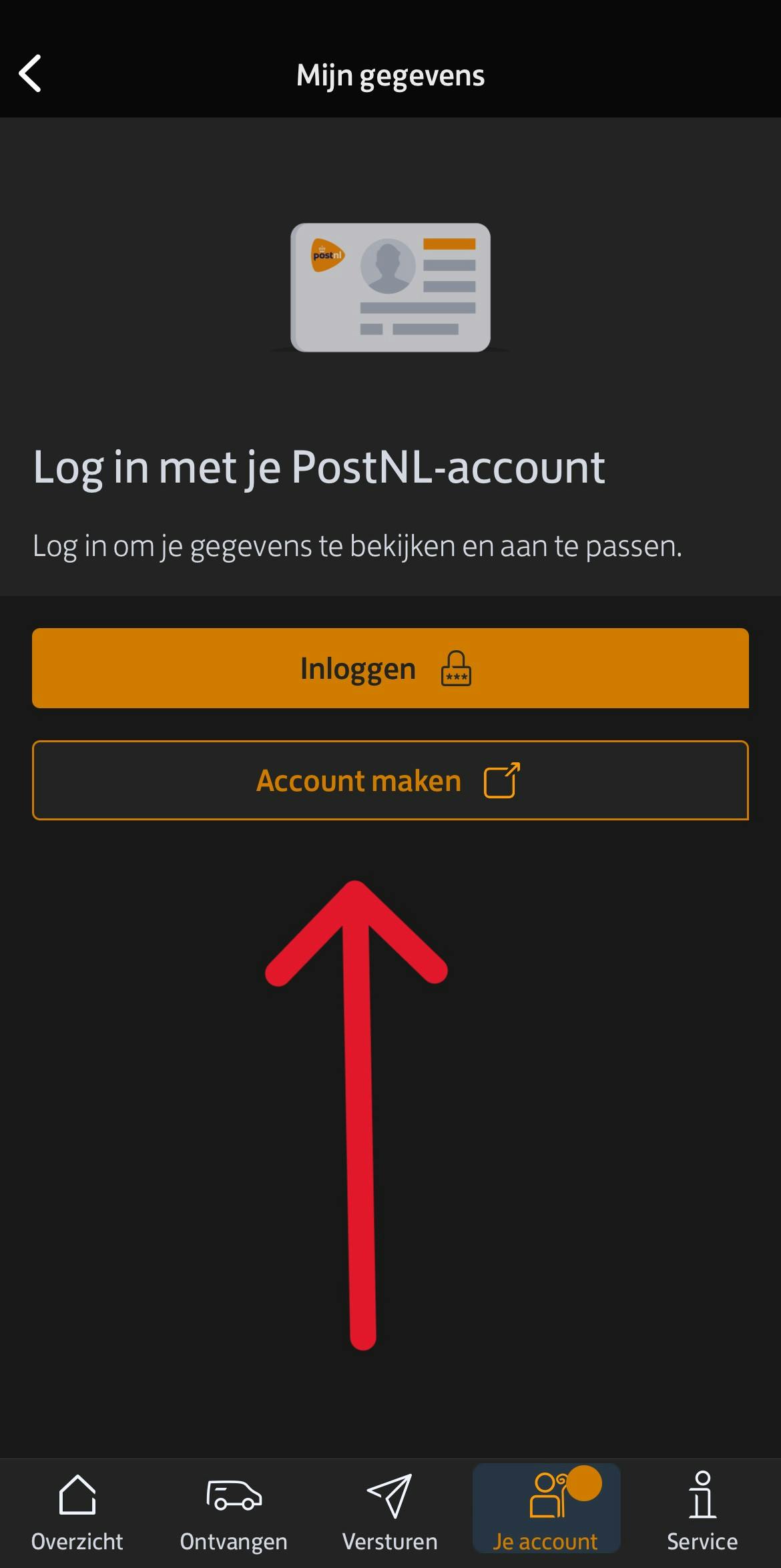Switch to the Service tab label
The image size is (781, 1568).
pos(702,1541)
